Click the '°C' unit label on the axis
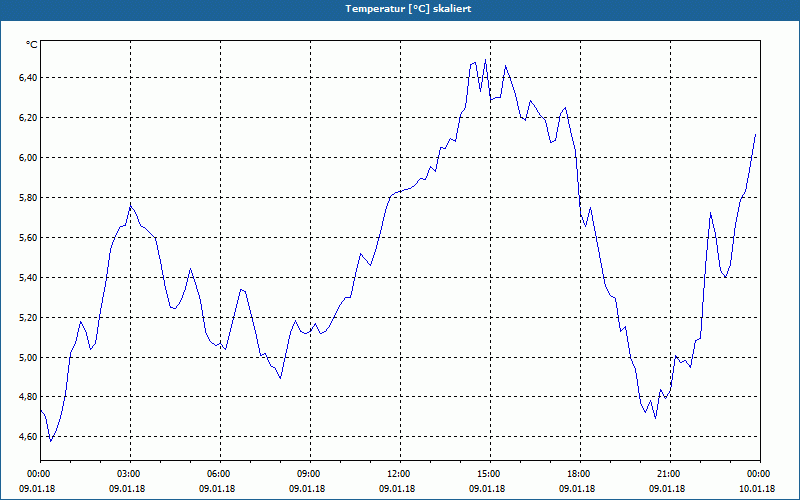 pyautogui.click(x=32, y=45)
